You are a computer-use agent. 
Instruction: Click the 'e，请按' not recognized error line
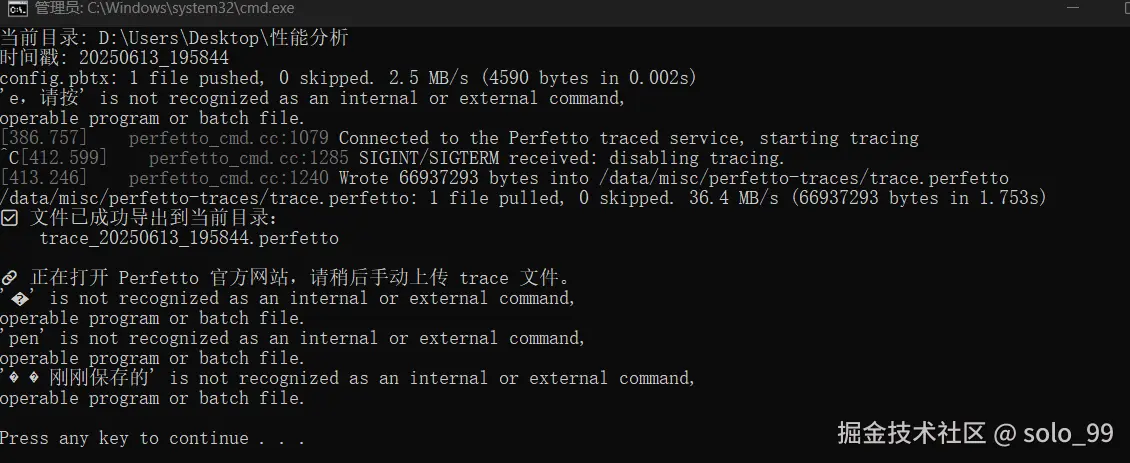pyautogui.click(x=313, y=98)
